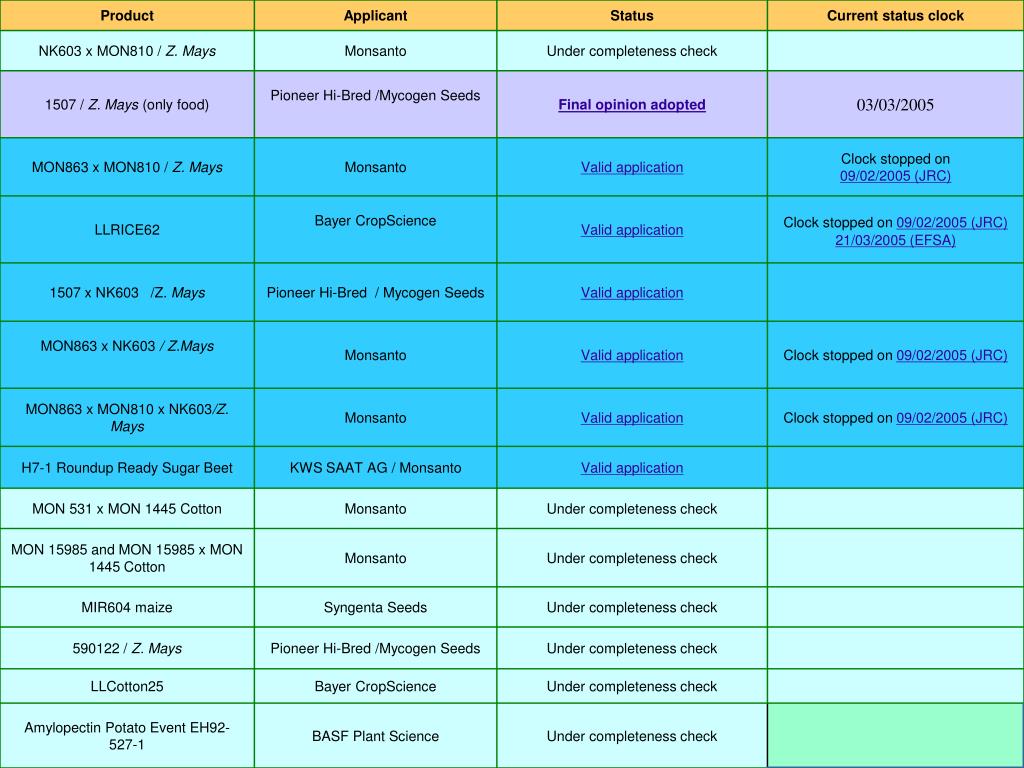
Task: Click Valid application for MON863 x MON810 x NK603
Action: click(632, 418)
